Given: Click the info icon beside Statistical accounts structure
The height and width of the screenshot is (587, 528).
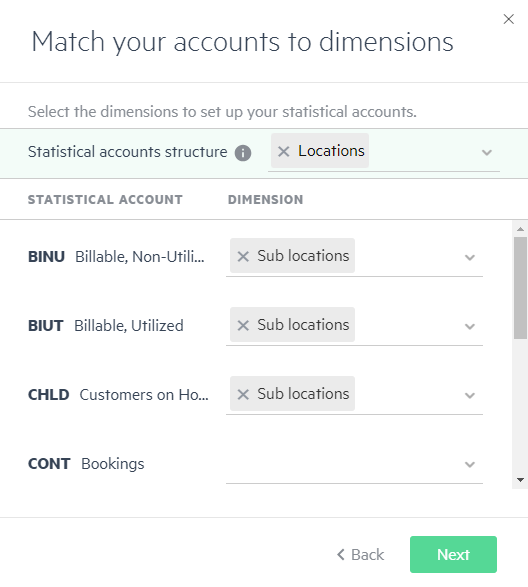Looking at the screenshot, I should click(x=243, y=153).
